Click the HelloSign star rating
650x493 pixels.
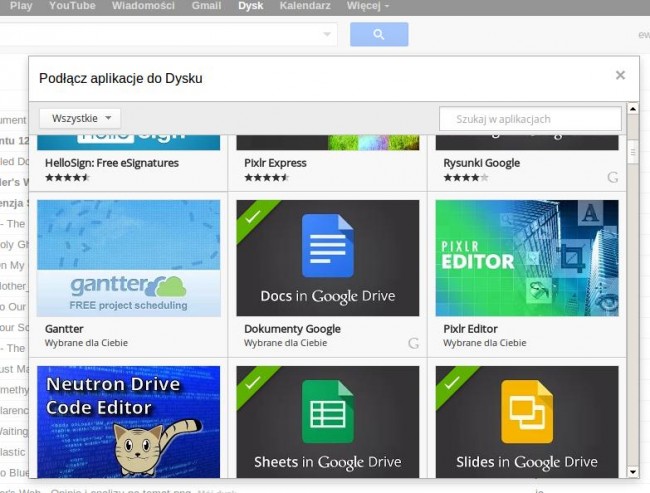click(x=67, y=178)
